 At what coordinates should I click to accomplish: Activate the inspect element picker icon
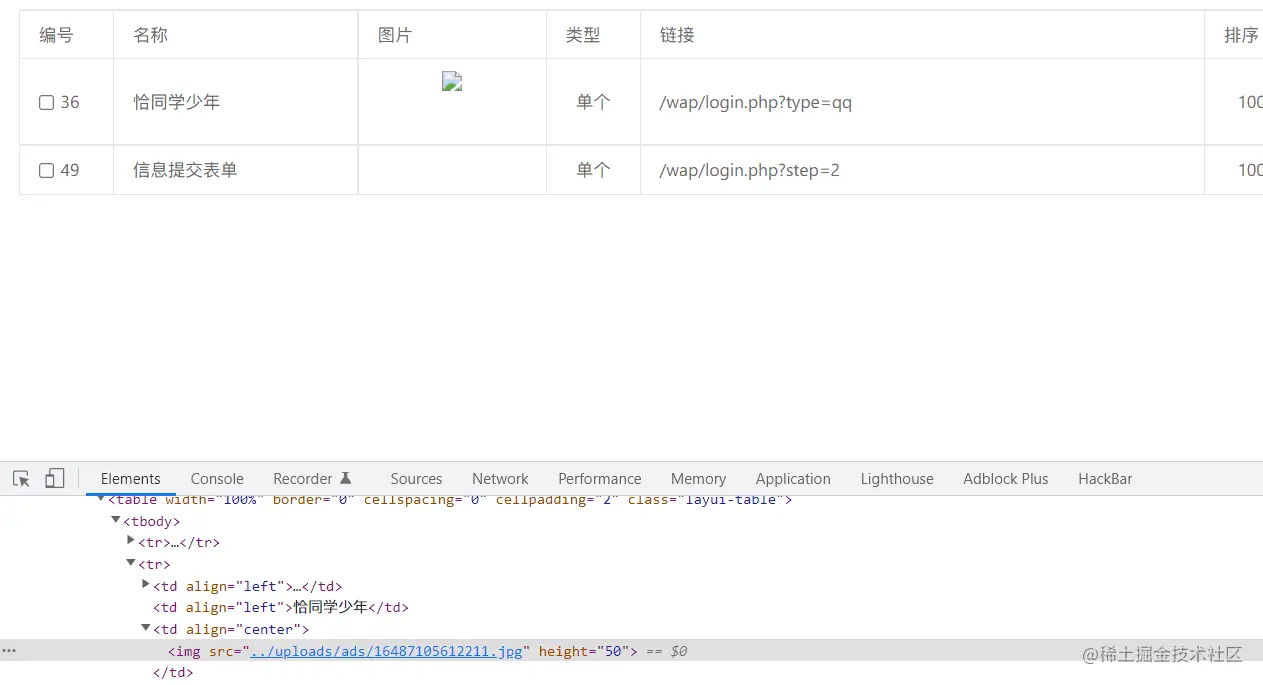point(21,479)
